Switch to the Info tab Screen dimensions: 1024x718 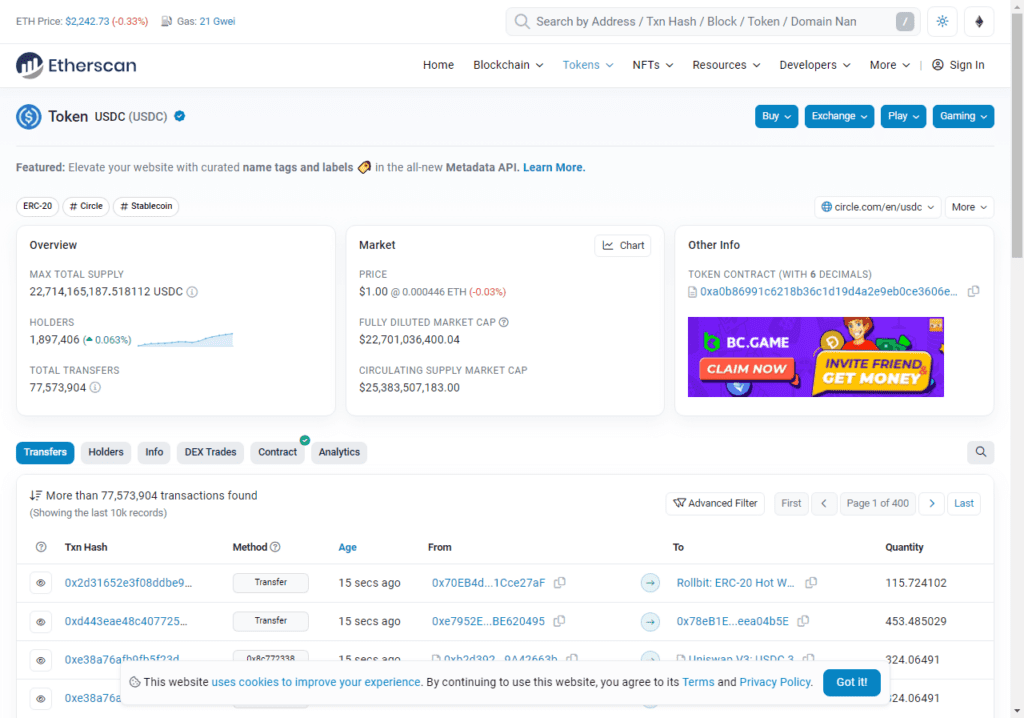tap(154, 452)
